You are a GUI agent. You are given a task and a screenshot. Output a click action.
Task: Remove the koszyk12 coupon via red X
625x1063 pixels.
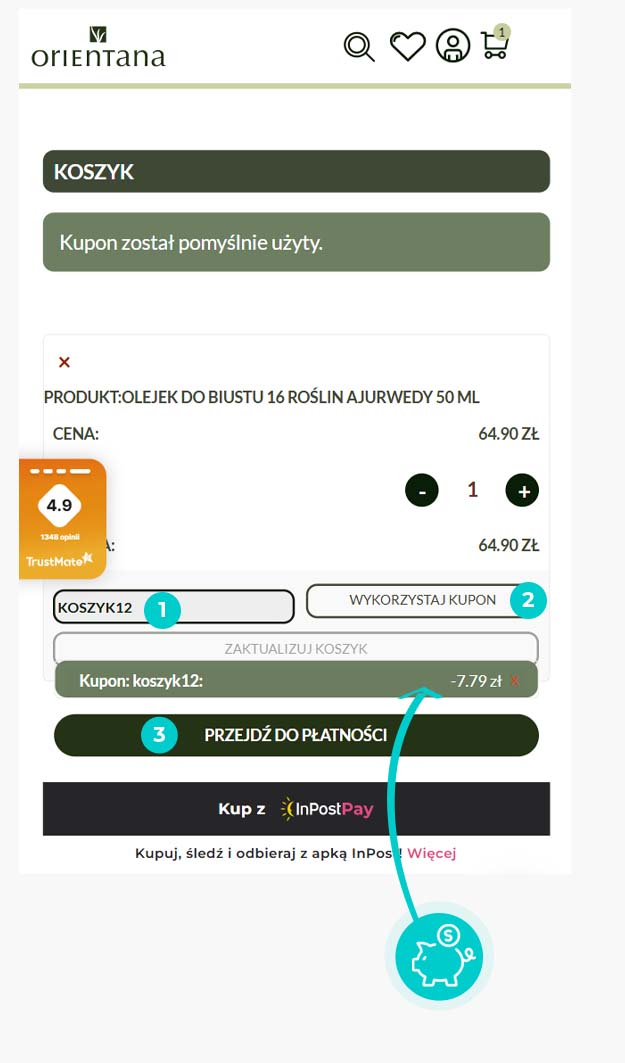[515, 681]
